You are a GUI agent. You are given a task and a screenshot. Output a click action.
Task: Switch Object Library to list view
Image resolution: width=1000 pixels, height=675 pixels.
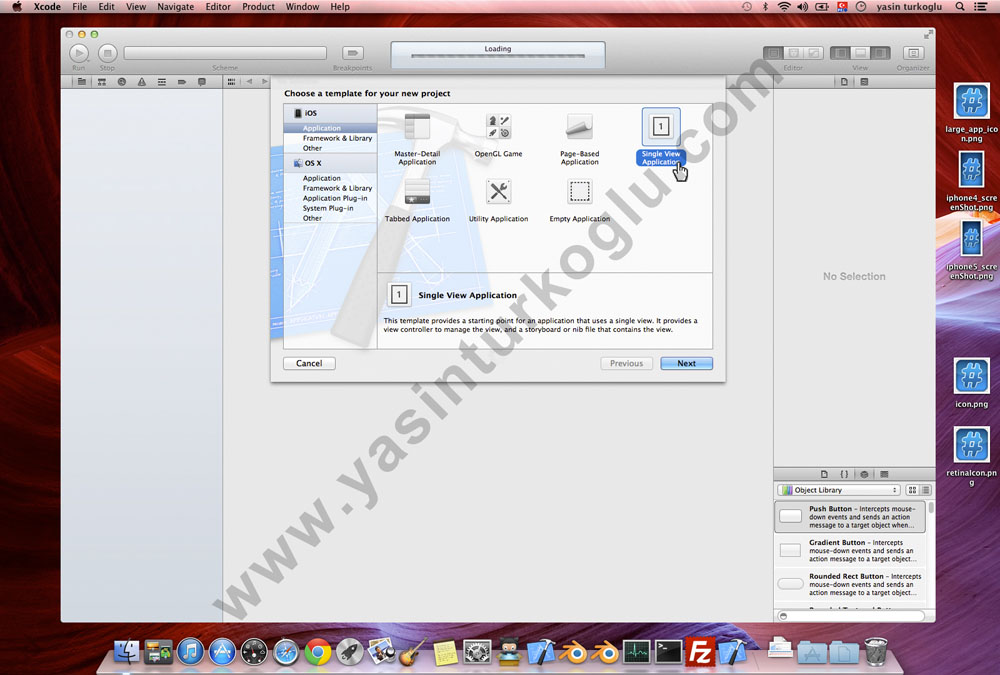tap(925, 490)
